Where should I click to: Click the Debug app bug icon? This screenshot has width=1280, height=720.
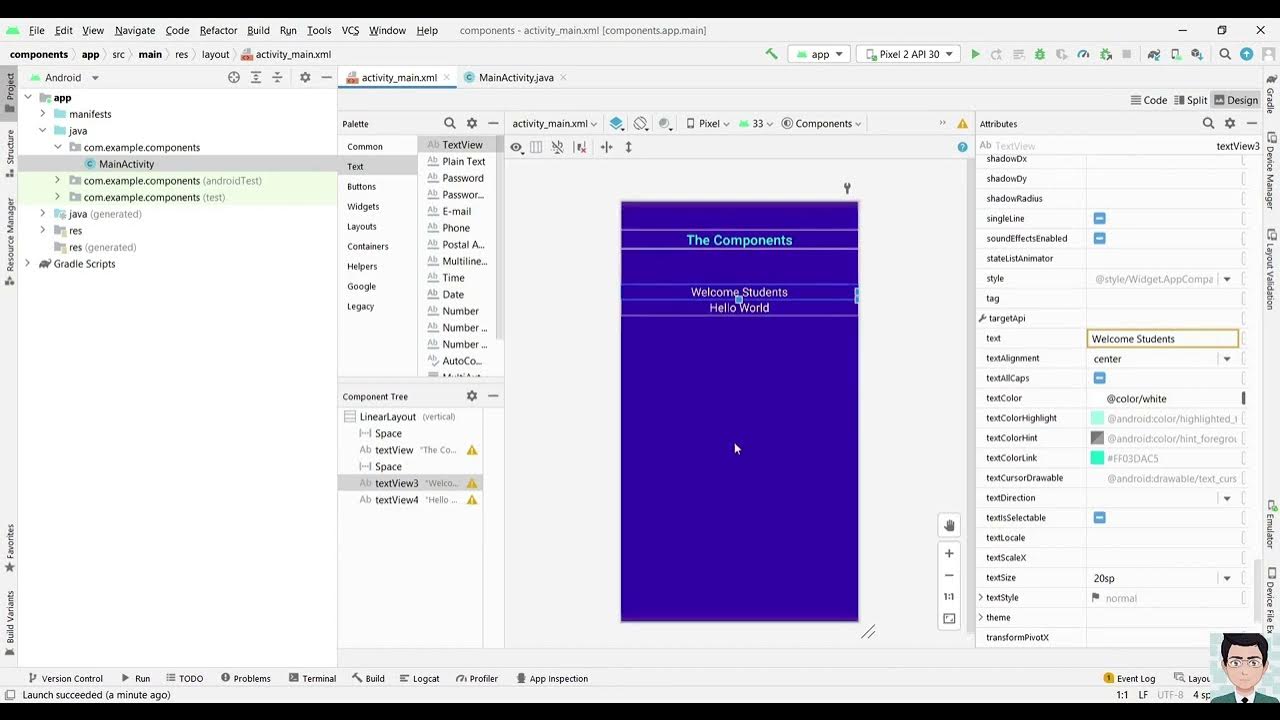tap(1040, 54)
